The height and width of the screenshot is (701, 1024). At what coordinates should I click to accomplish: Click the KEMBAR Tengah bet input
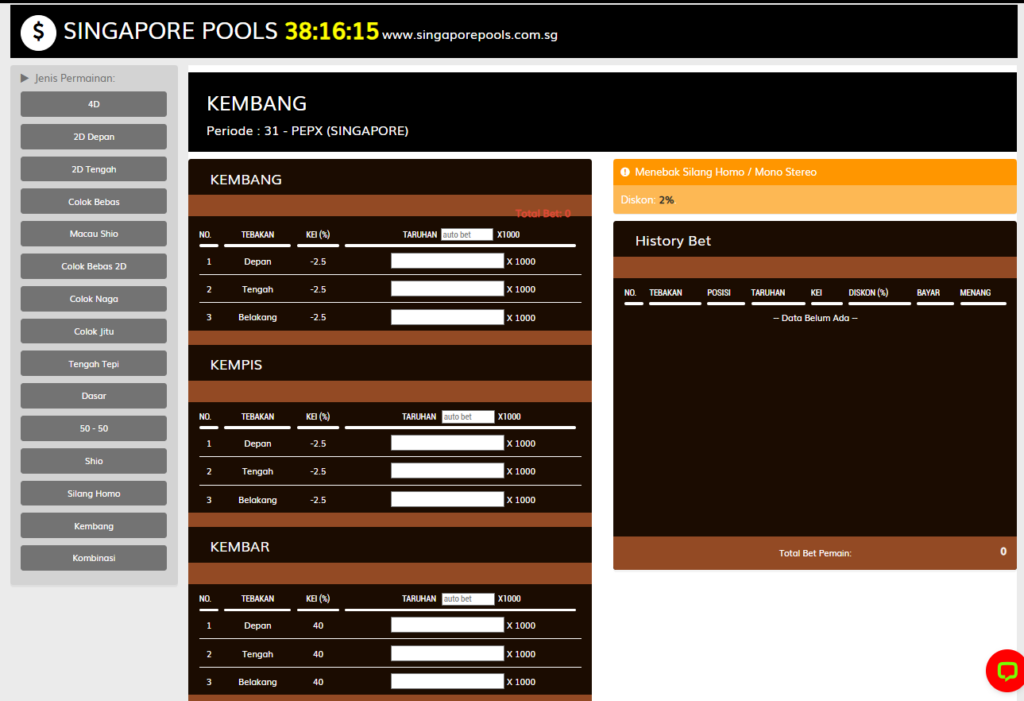pos(447,653)
